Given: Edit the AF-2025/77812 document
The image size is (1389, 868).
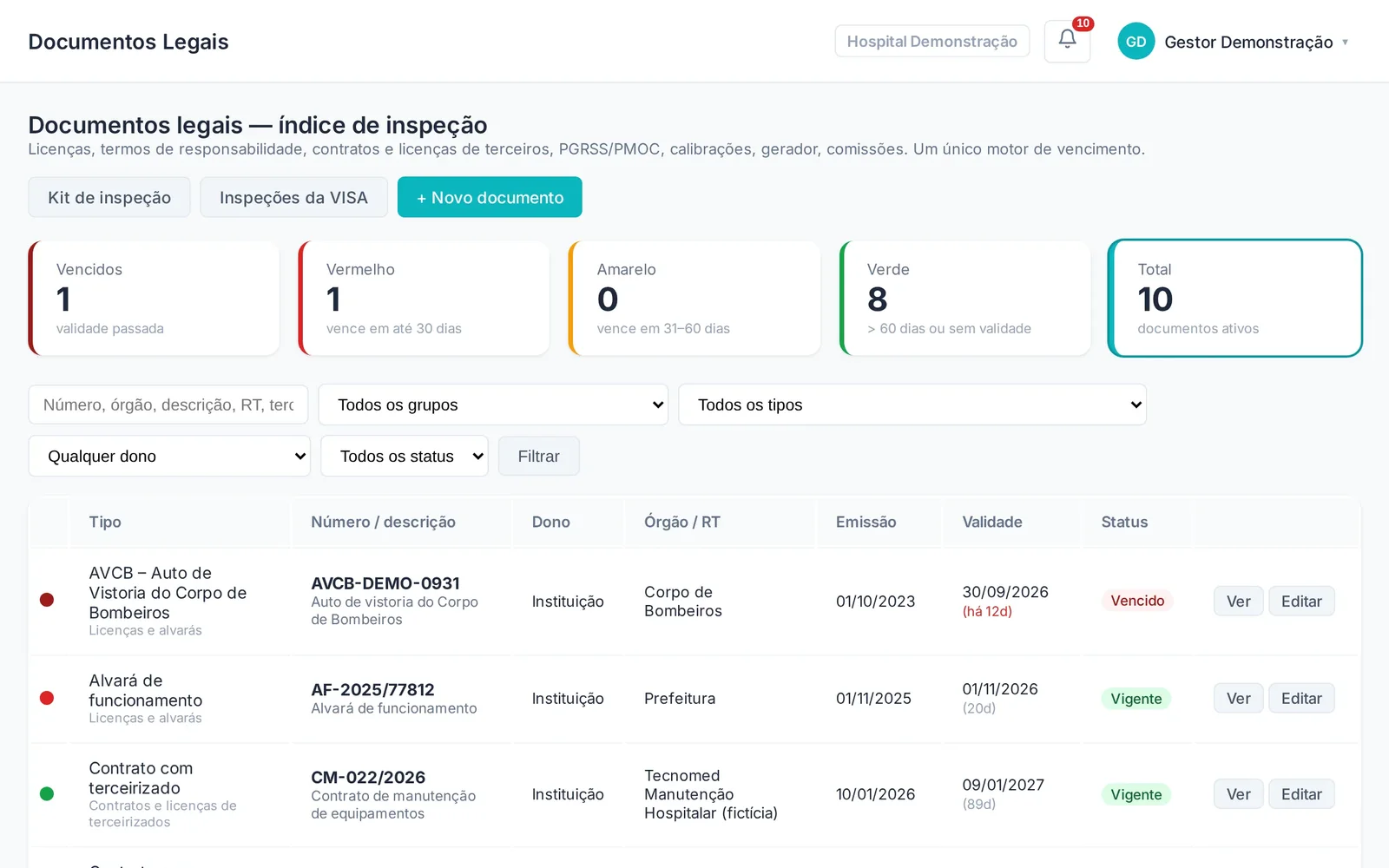Looking at the screenshot, I should pyautogui.click(x=1301, y=698).
